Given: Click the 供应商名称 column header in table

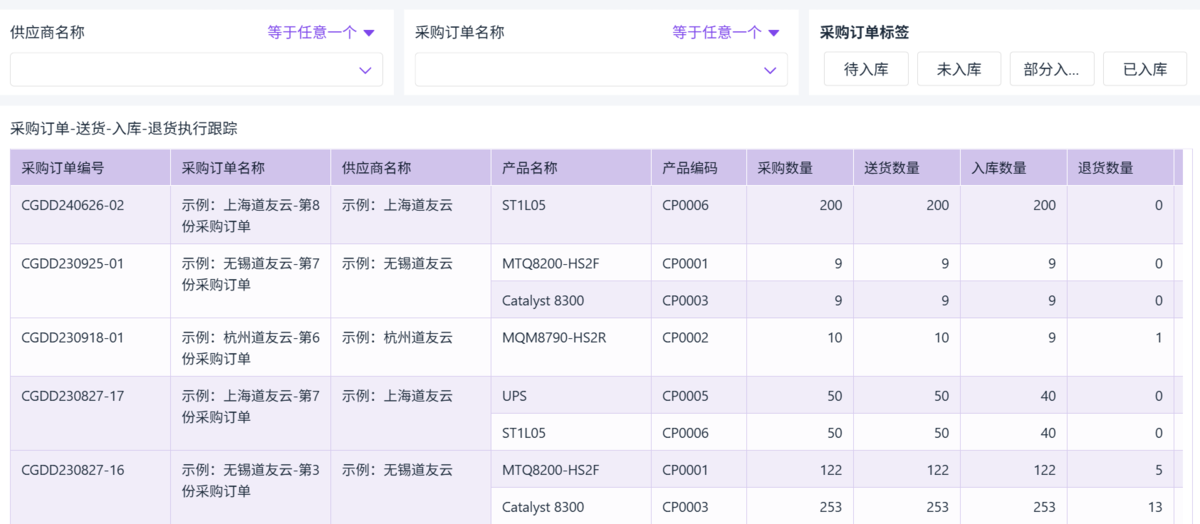Looking at the screenshot, I should pyautogui.click(x=410, y=168).
